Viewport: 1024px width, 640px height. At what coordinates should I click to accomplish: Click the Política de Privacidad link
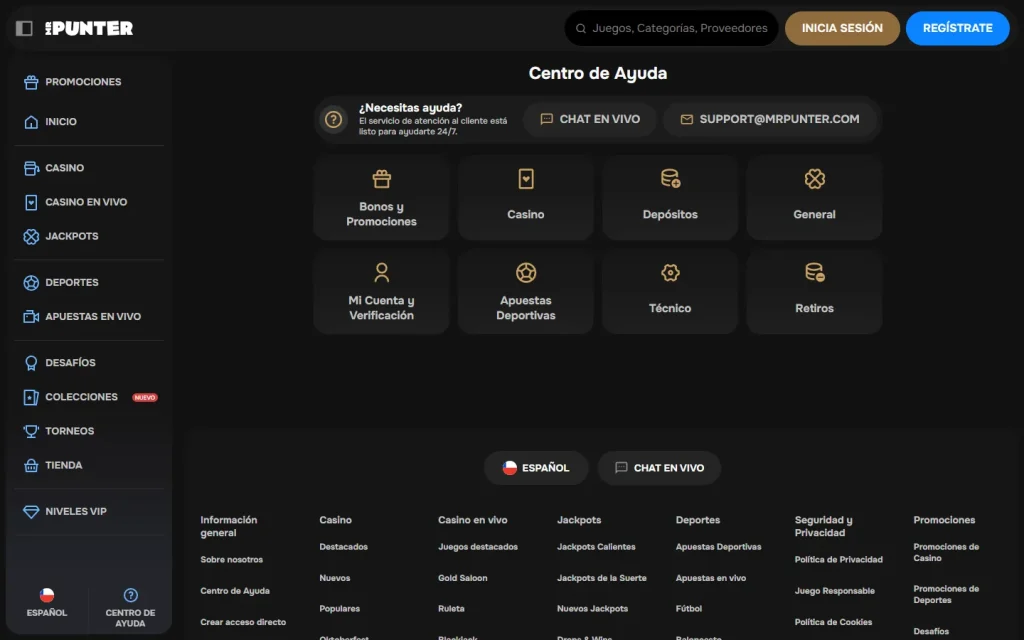click(x=839, y=560)
